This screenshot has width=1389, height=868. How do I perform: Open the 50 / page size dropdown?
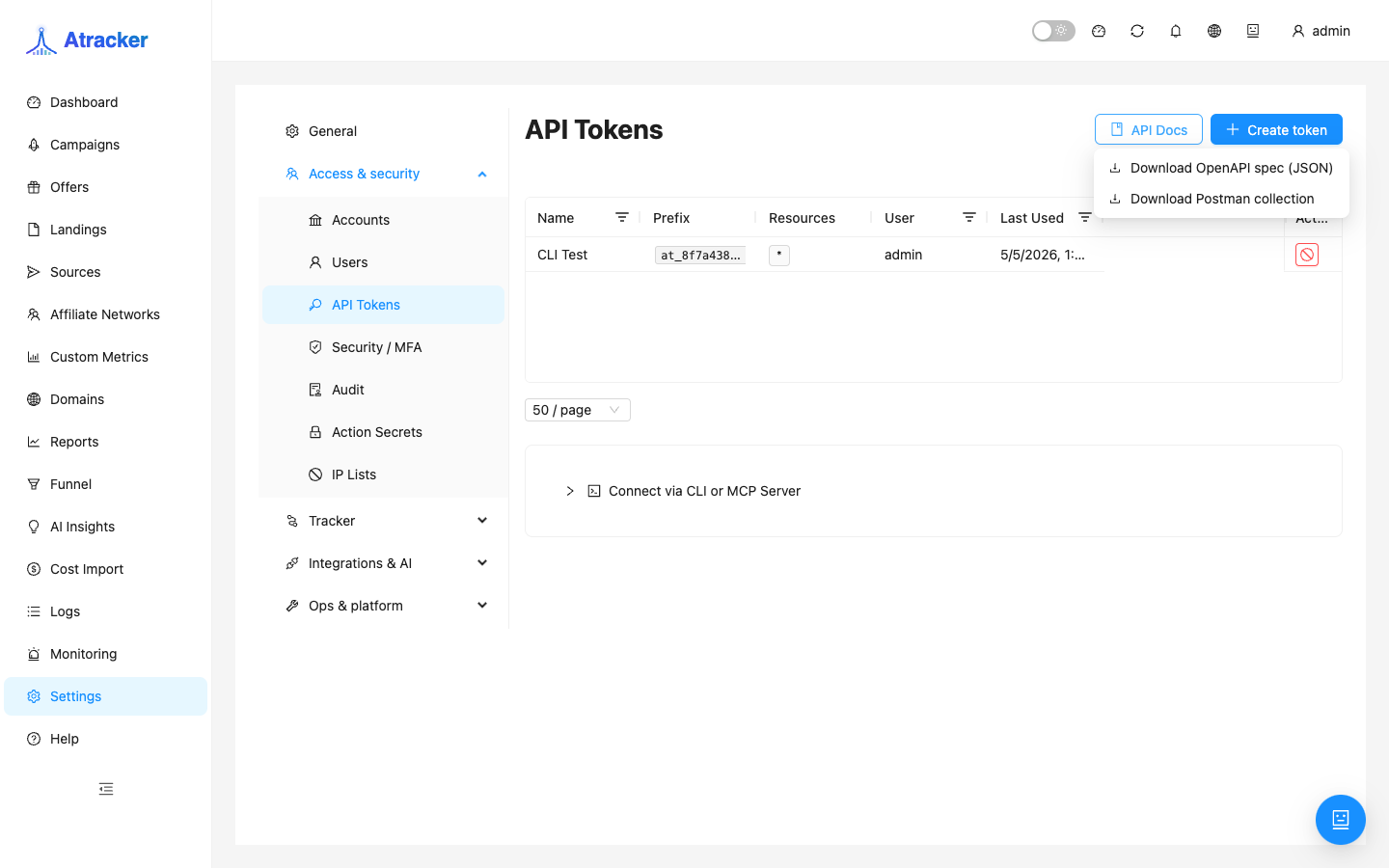578,410
